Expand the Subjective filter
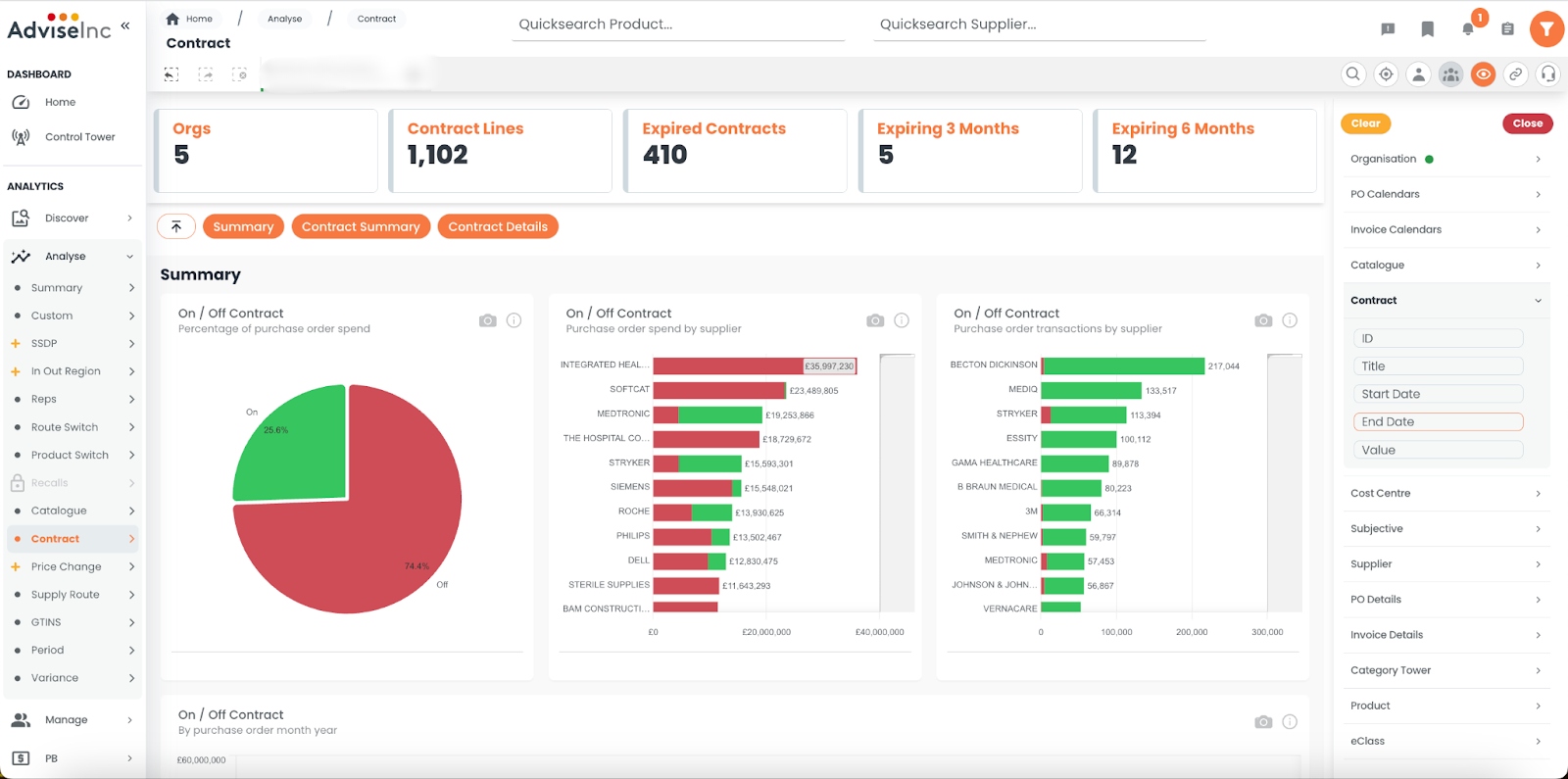This screenshot has width=1568, height=779. (1445, 528)
